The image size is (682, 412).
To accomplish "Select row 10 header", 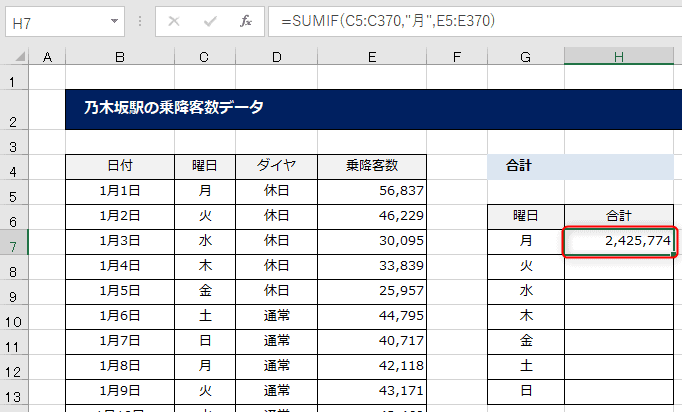I will click(x=14, y=318).
